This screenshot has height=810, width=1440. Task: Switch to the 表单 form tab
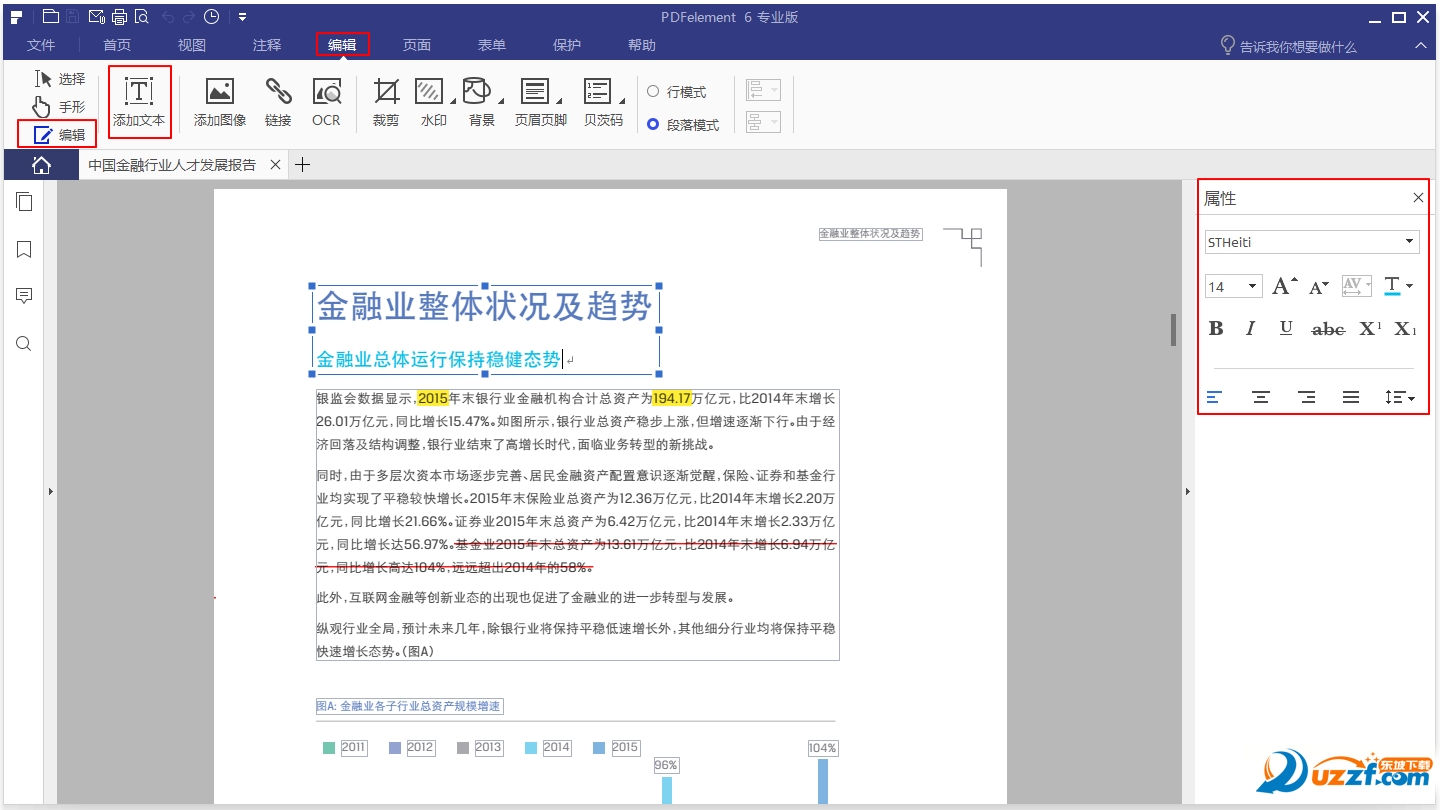pyautogui.click(x=492, y=45)
